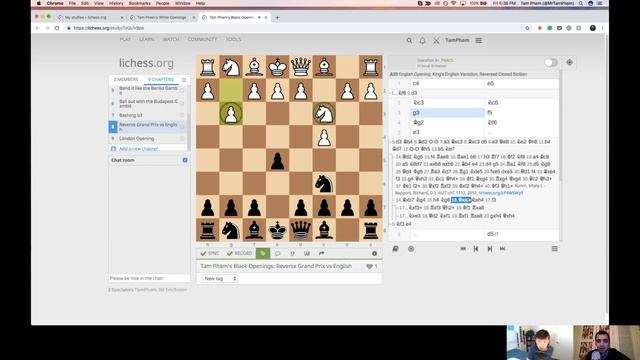Screen dimensions: 640x360
Task: Toggle the RECORD option
Action: (x=240, y=253)
